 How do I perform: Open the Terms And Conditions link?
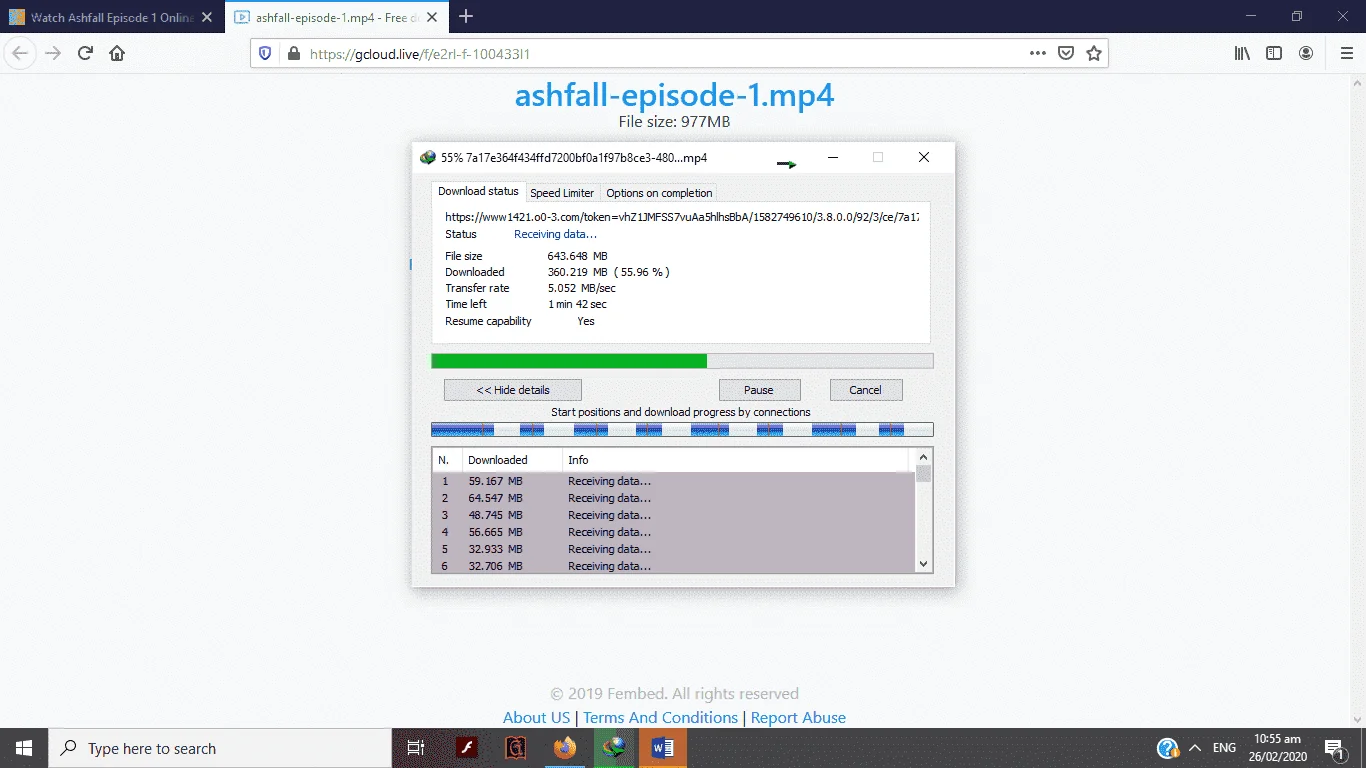click(660, 718)
